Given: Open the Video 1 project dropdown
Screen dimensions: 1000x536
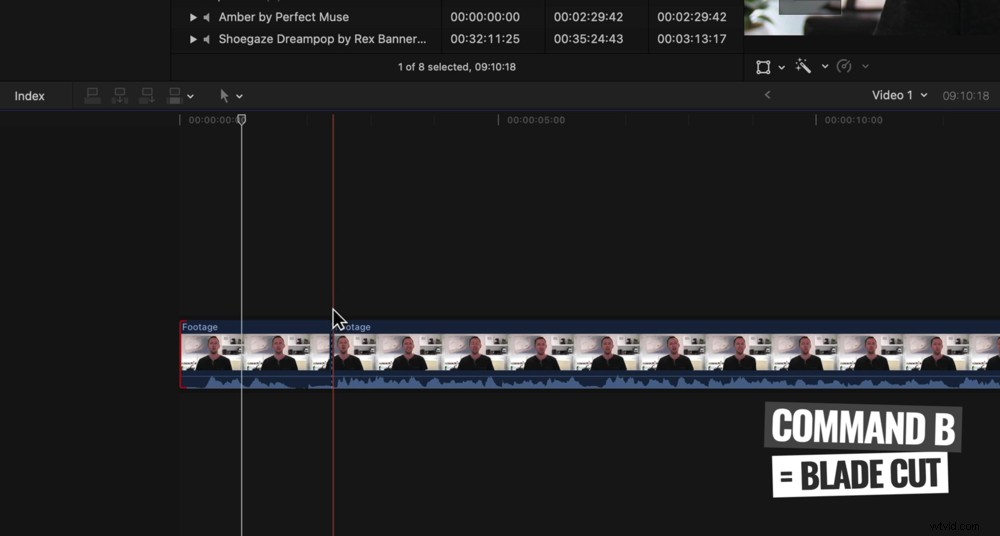Looking at the screenshot, I should click(x=899, y=95).
